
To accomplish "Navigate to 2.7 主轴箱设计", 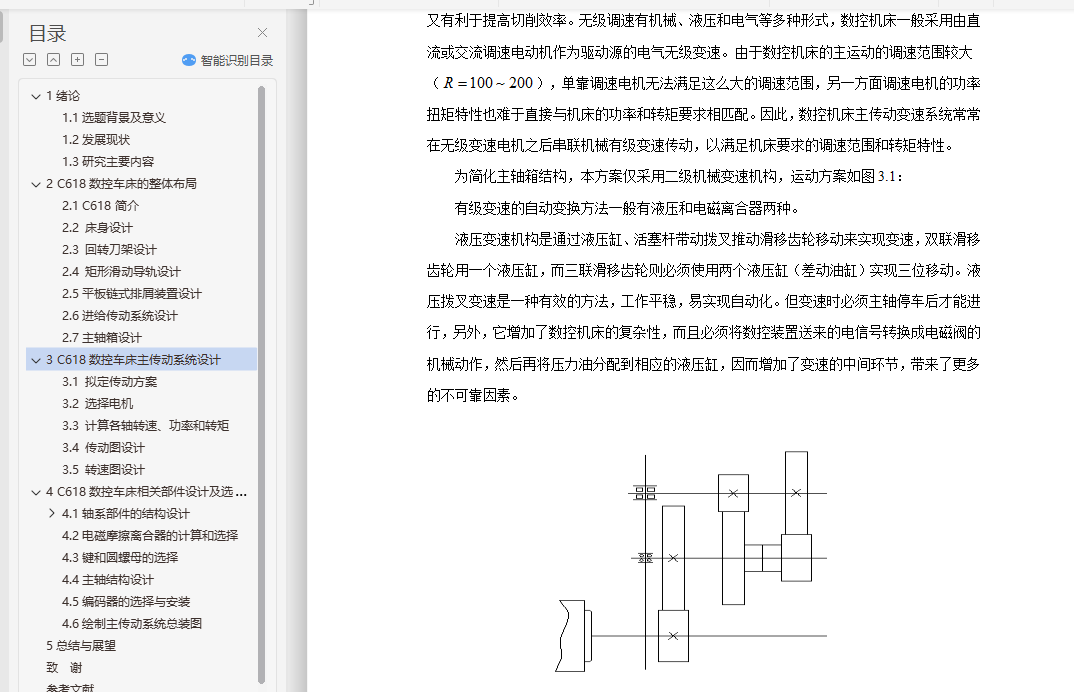I will coord(101,338).
